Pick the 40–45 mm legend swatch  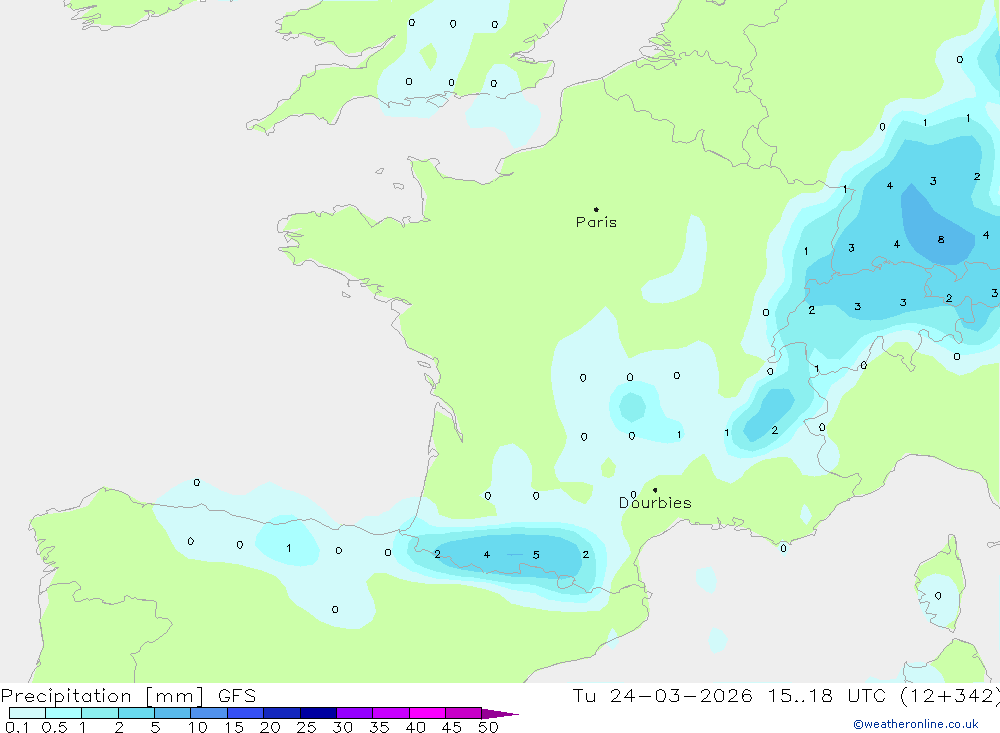(x=427, y=713)
